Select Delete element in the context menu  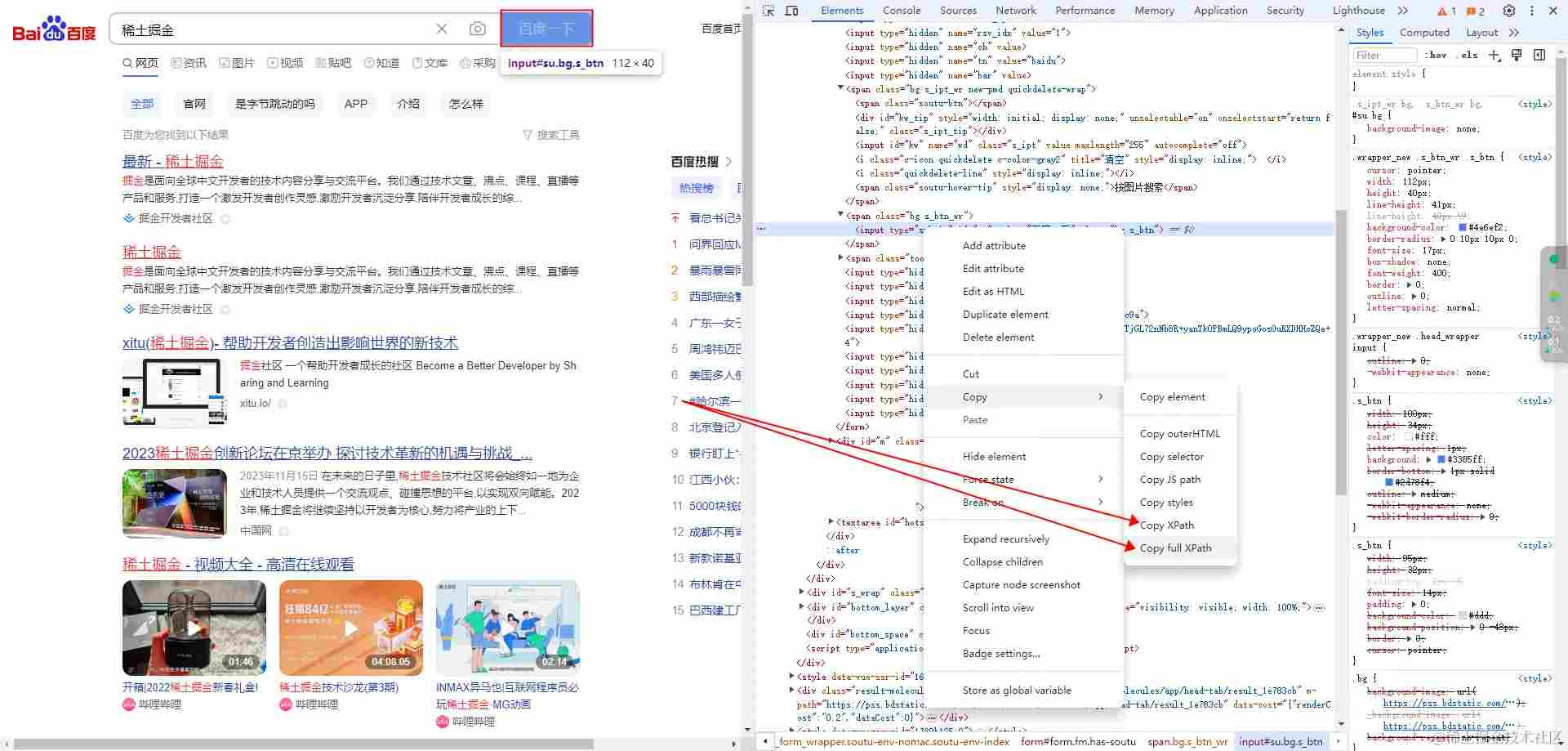click(x=1024, y=337)
